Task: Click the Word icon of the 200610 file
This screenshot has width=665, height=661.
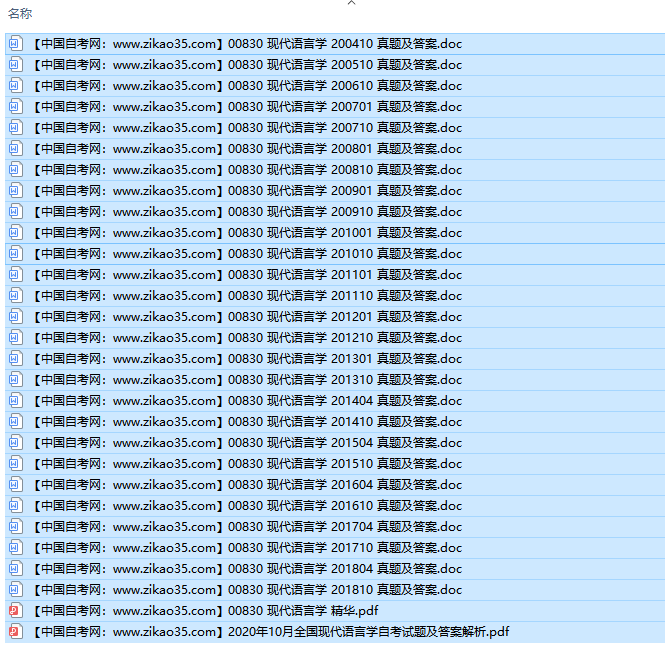Action: (x=16, y=86)
